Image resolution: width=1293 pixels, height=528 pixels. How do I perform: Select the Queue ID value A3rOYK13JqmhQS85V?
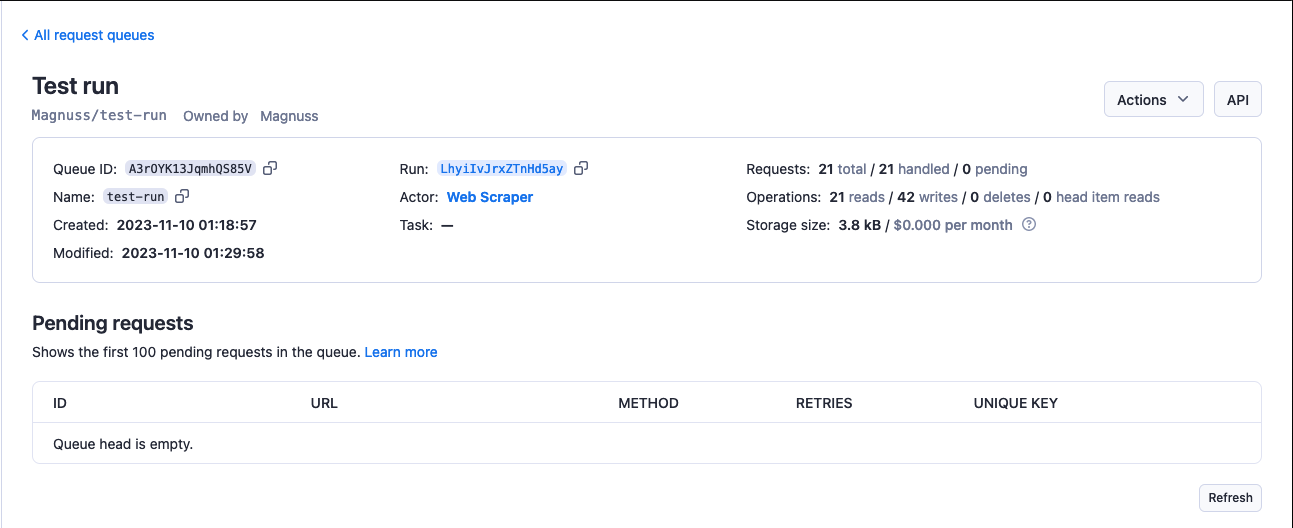[190, 169]
